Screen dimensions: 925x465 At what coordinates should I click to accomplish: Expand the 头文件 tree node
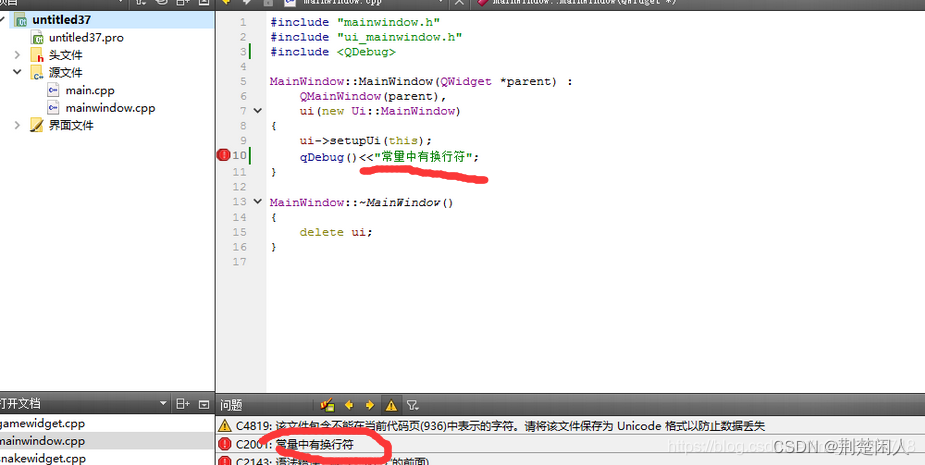tap(17, 55)
